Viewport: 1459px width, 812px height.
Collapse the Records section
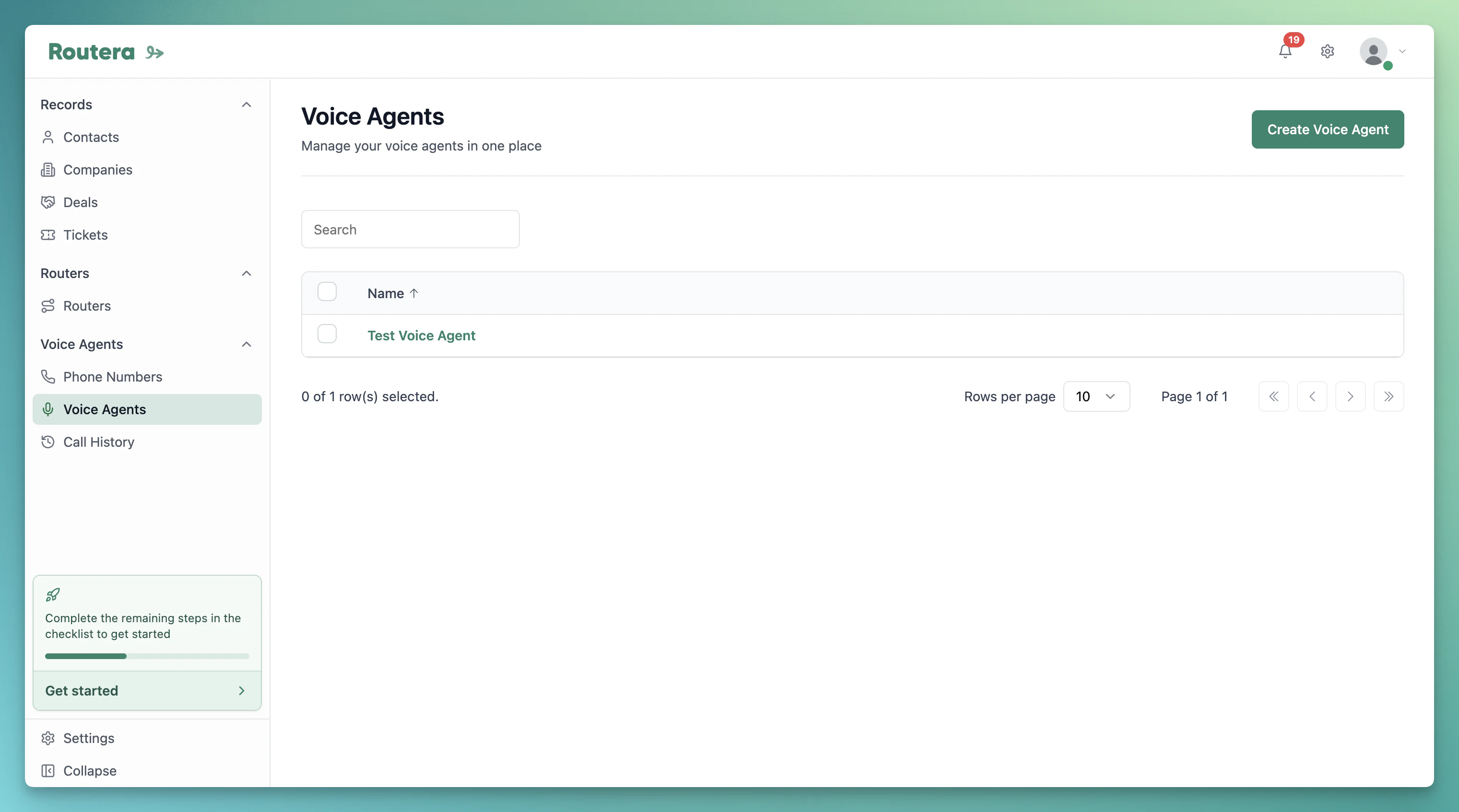pos(247,105)
